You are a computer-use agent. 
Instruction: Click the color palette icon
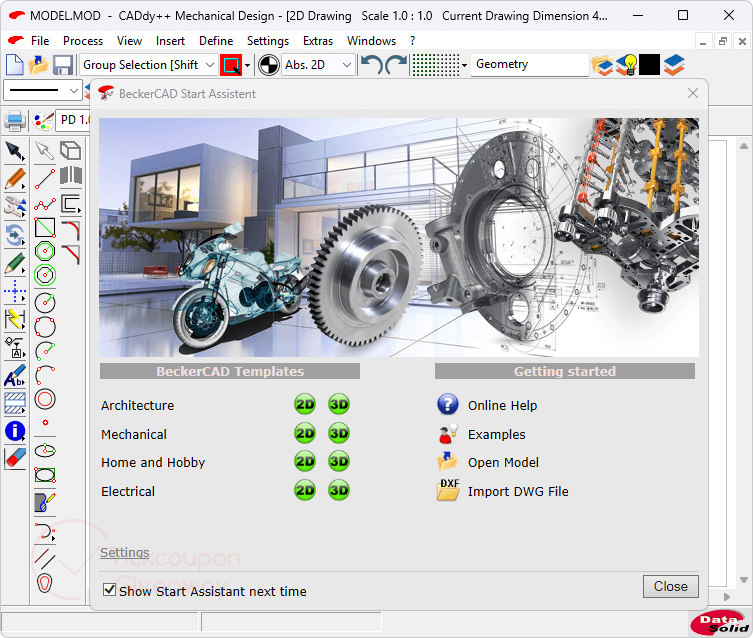(x=43, y=120)
